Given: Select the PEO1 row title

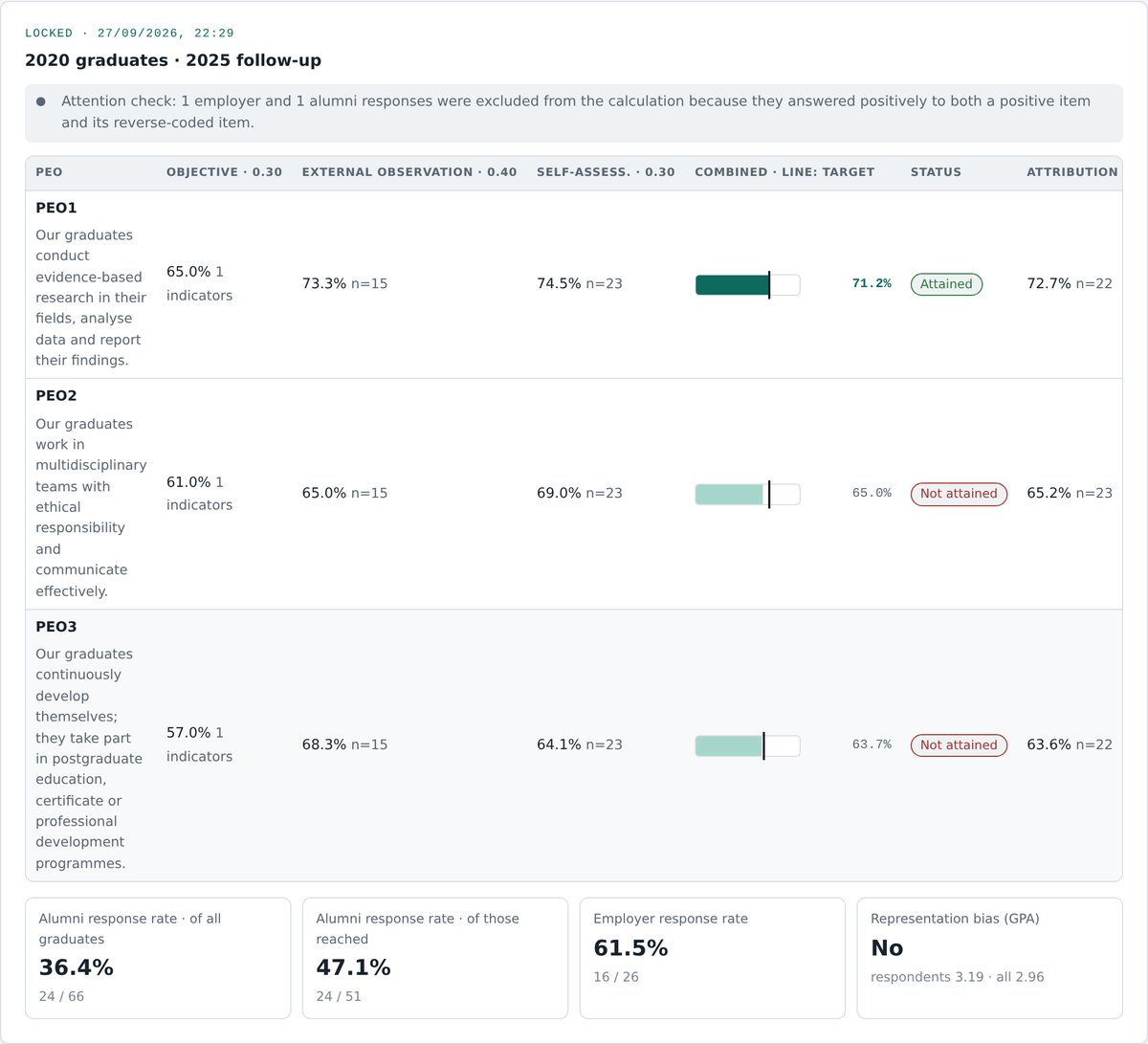Looking at the screenshot, I should (x=56, y=208).
